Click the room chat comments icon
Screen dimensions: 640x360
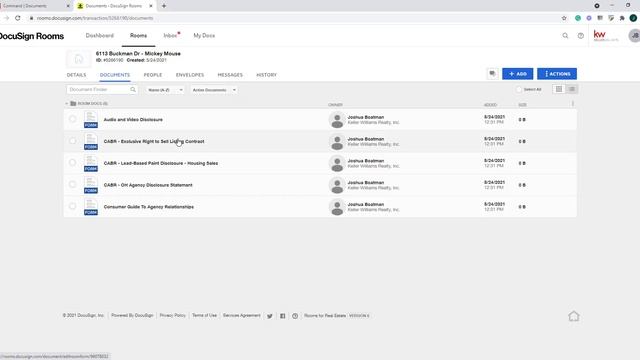[493, 74]
